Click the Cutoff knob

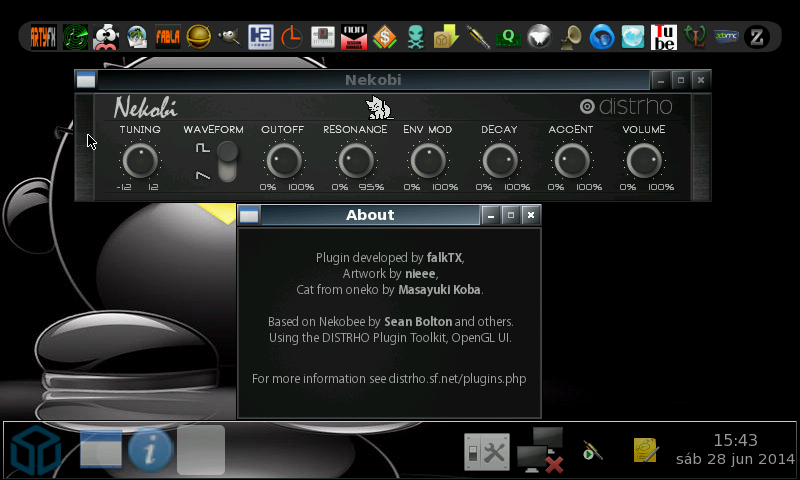coord(284,160)
